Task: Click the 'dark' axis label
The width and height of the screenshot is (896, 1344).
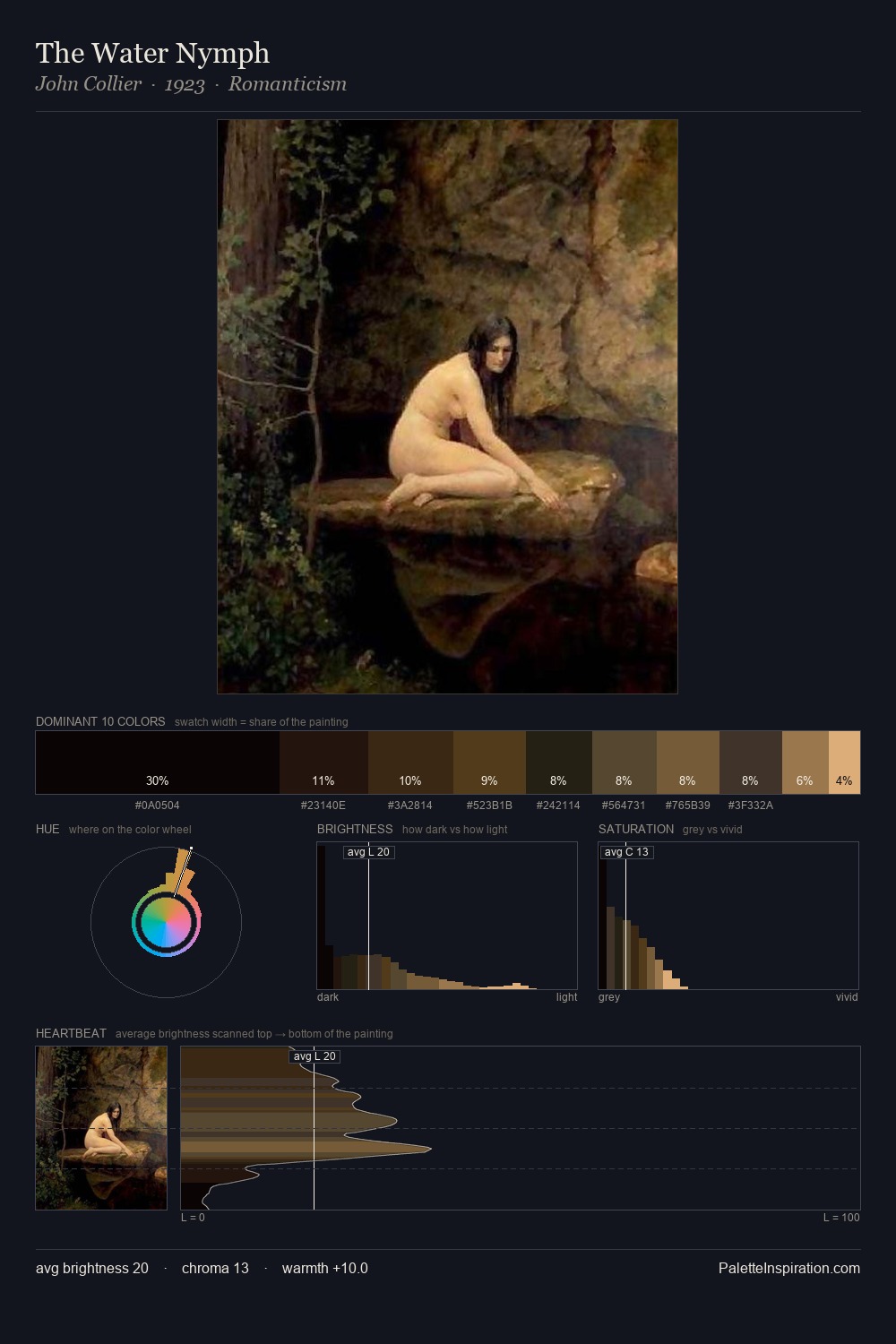Action: pyautogui.click(x=328, y=997)
